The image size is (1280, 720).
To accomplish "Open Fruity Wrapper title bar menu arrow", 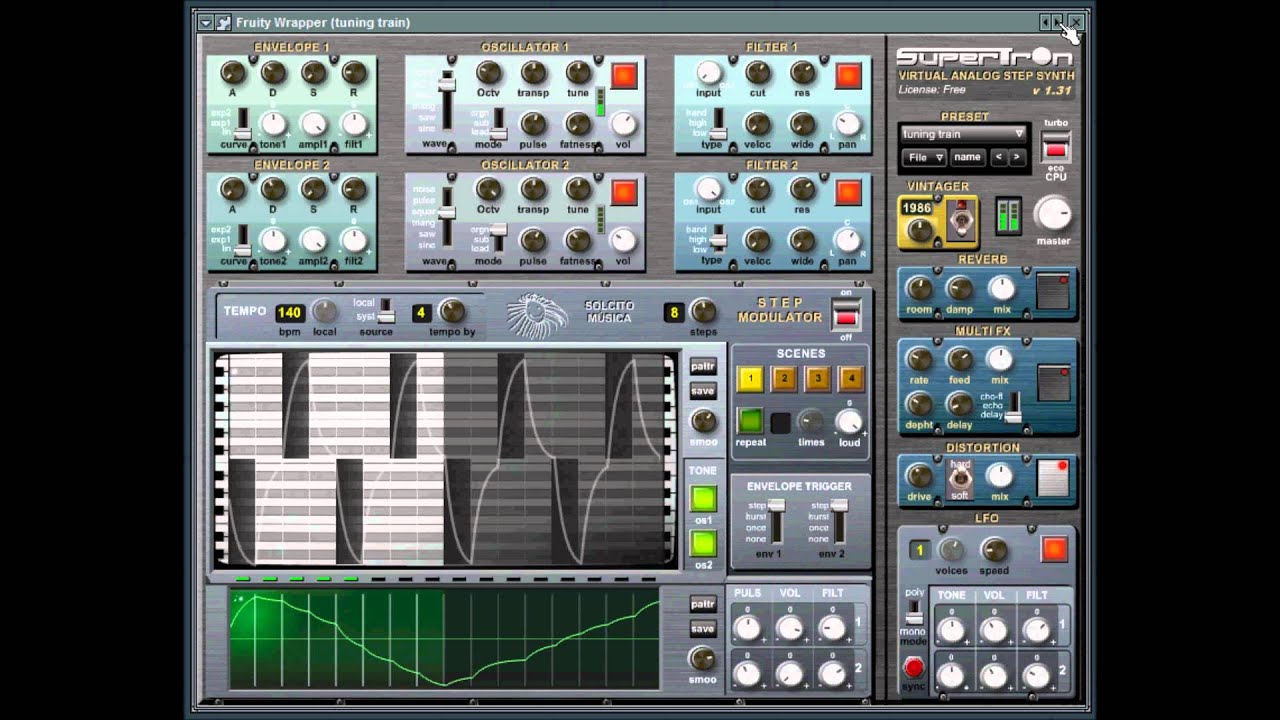I will click(x=205, y=22).
